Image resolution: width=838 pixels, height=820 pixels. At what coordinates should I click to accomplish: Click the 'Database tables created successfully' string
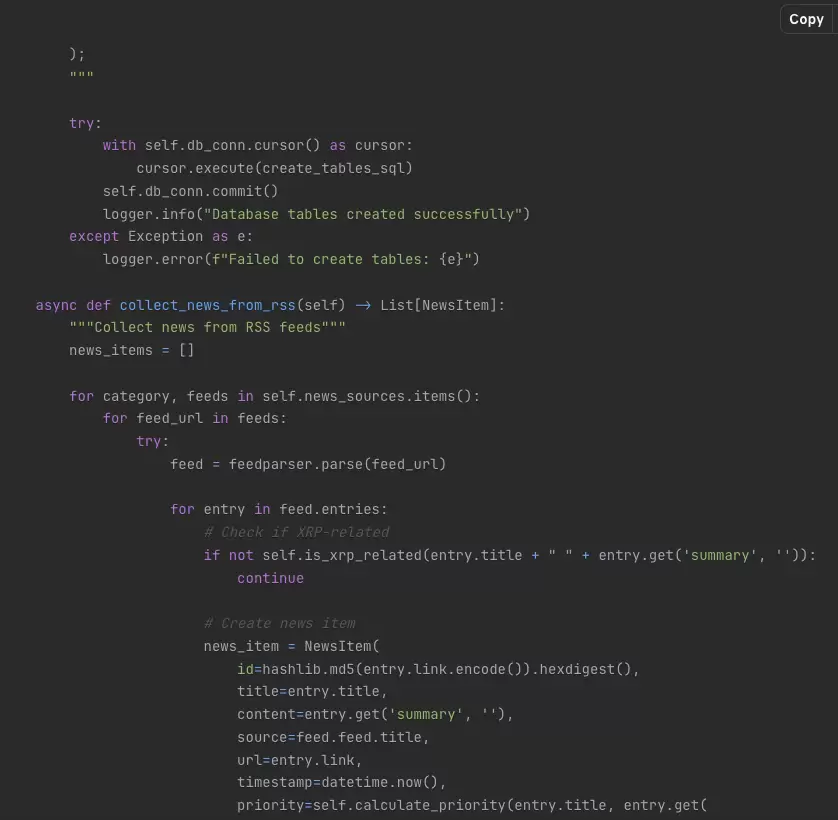[363, 214]
